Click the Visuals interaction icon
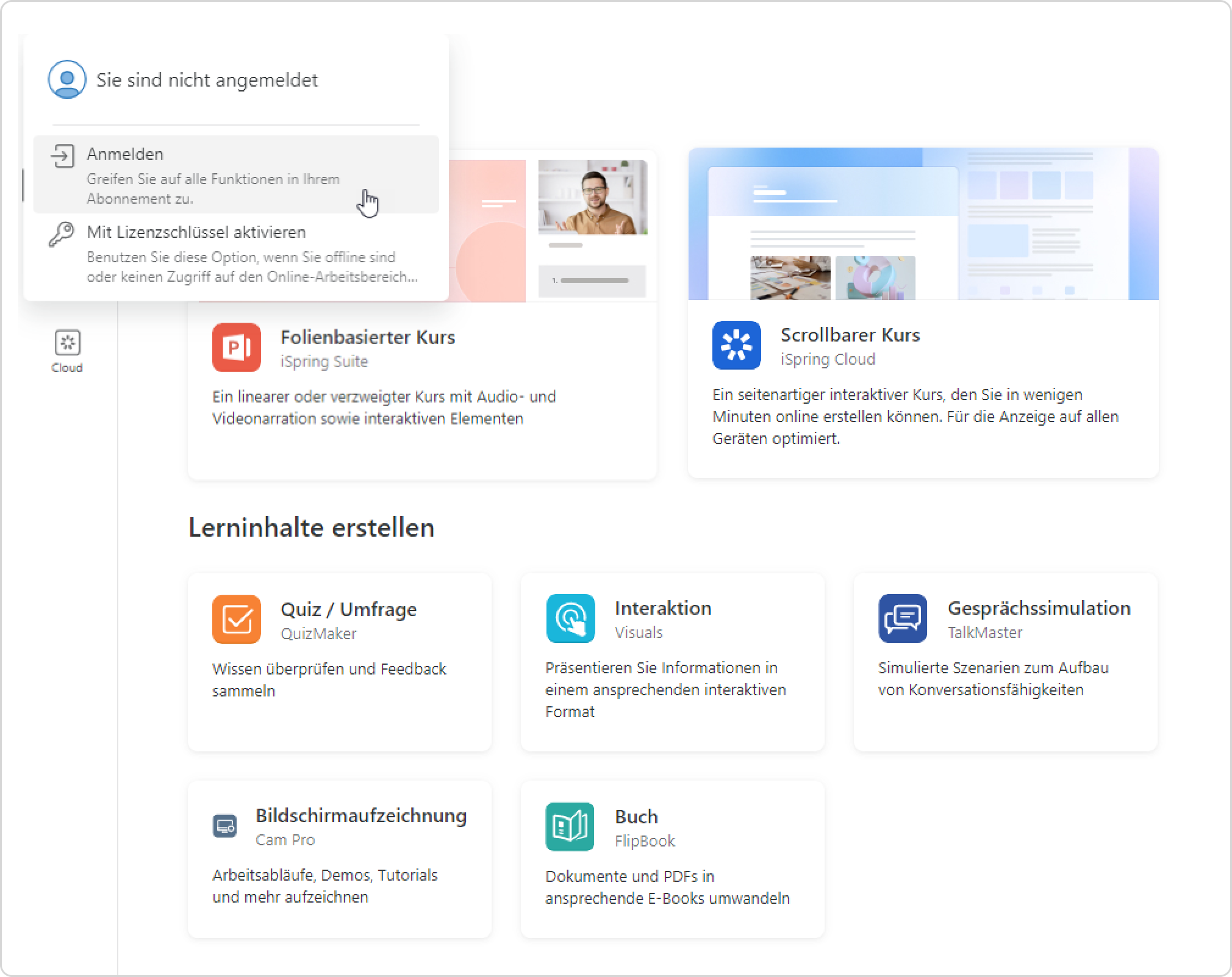 point(570,618)
